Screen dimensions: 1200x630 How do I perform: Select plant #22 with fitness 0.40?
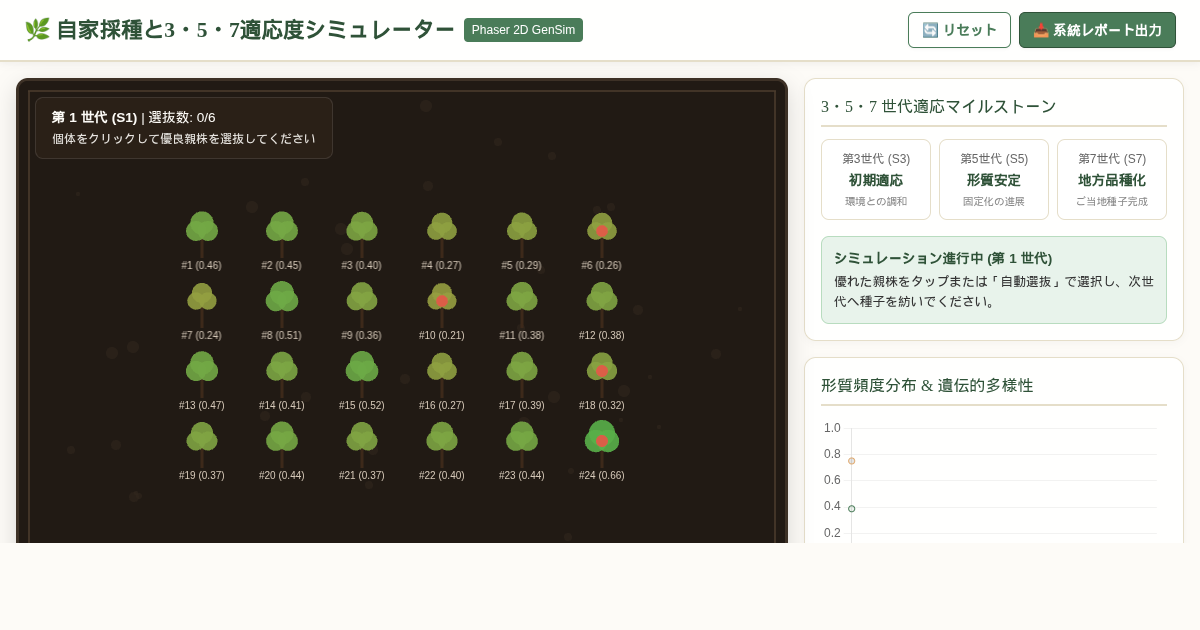coord(442,446)
